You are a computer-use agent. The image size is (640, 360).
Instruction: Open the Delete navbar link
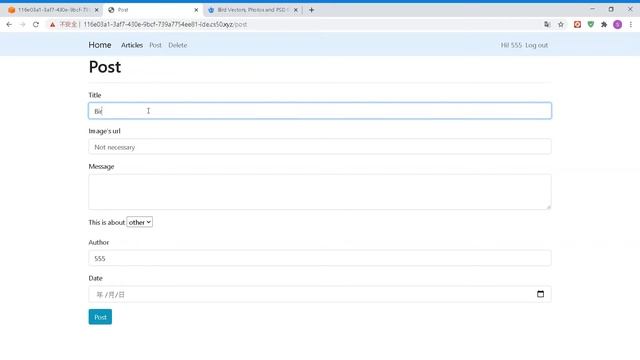click(178, 45)
